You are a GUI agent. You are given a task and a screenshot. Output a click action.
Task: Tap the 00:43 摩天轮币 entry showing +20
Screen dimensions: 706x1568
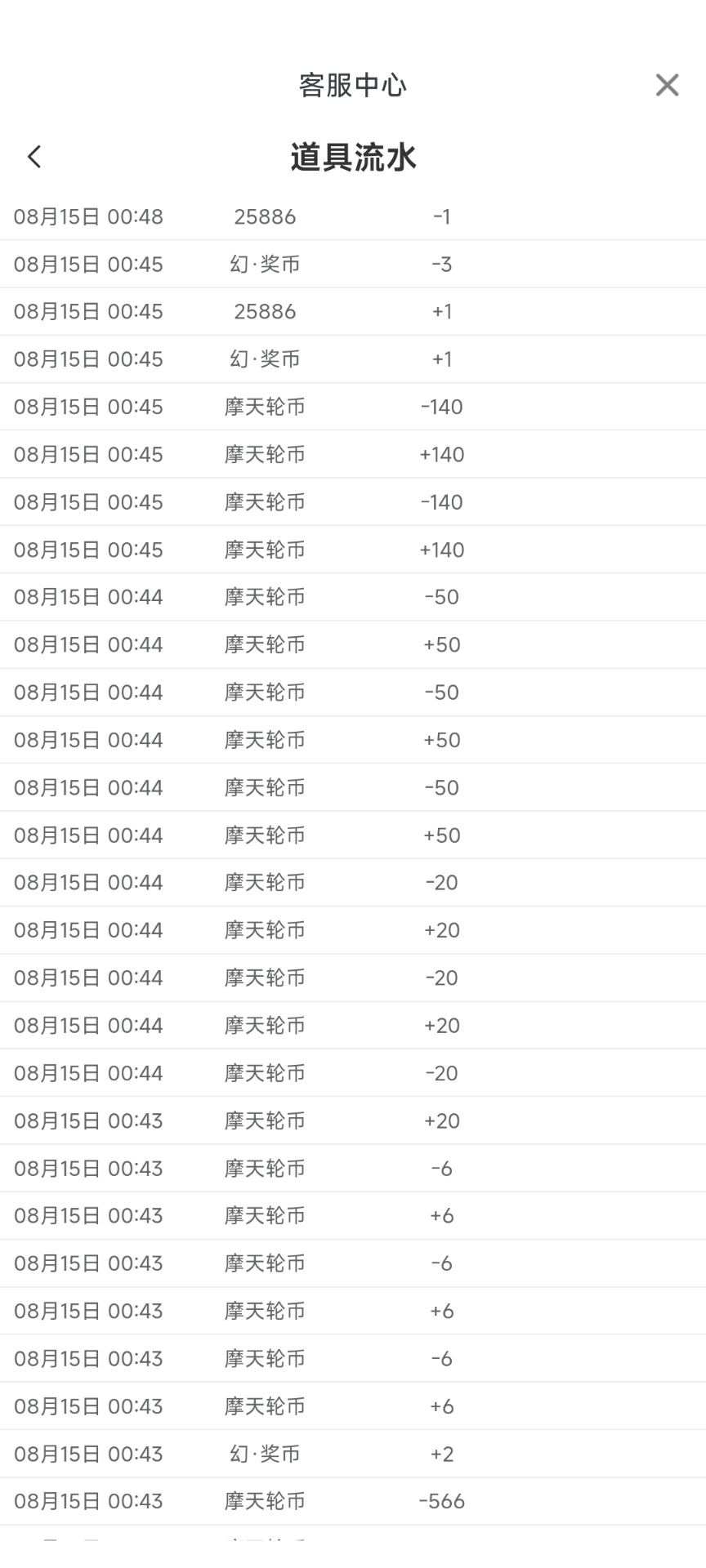(x=353, y=1120)
